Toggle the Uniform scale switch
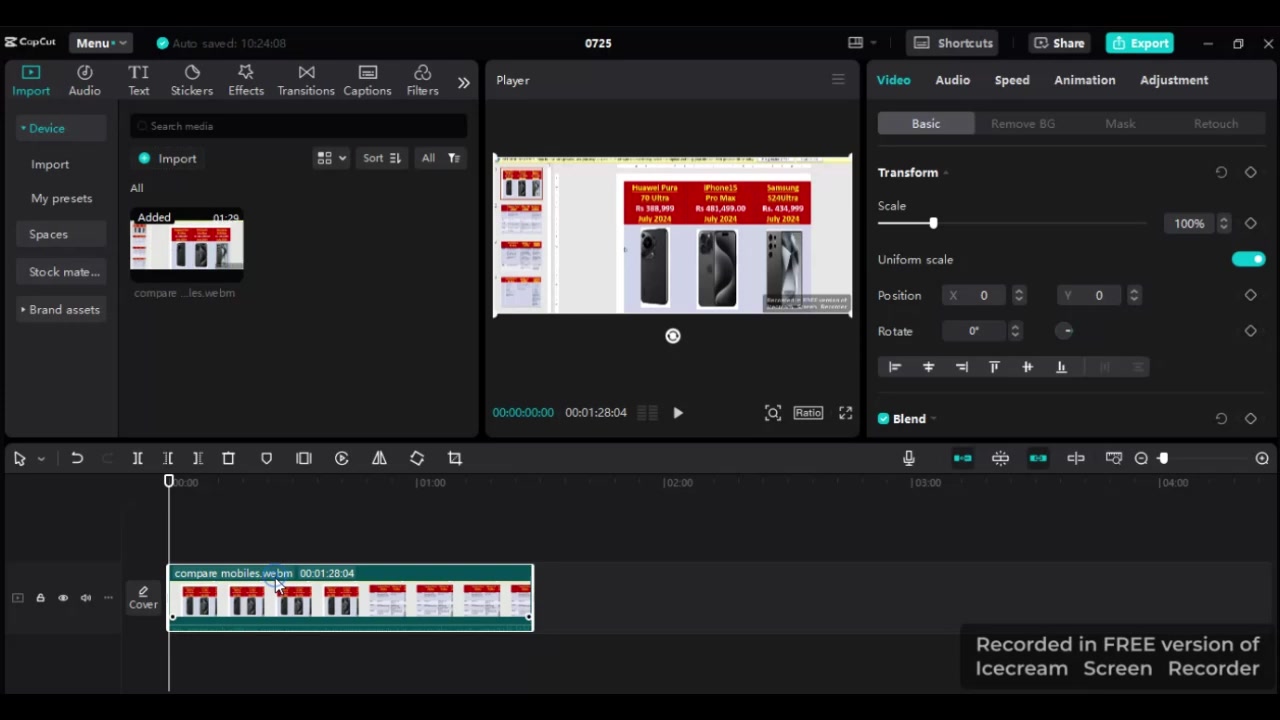The image size is (1280, 720). pyautogui.click(x=1248, y=260)
